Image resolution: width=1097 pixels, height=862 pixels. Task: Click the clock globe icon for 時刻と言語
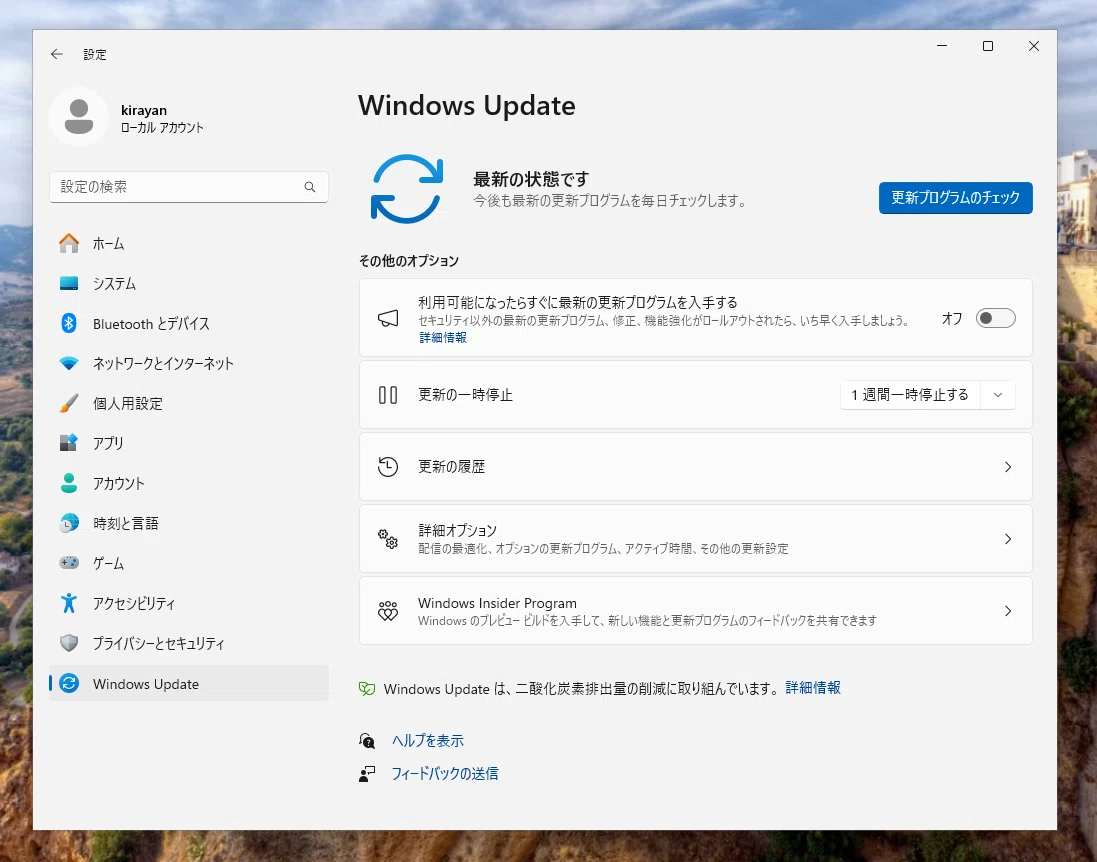tap(69, 523)
